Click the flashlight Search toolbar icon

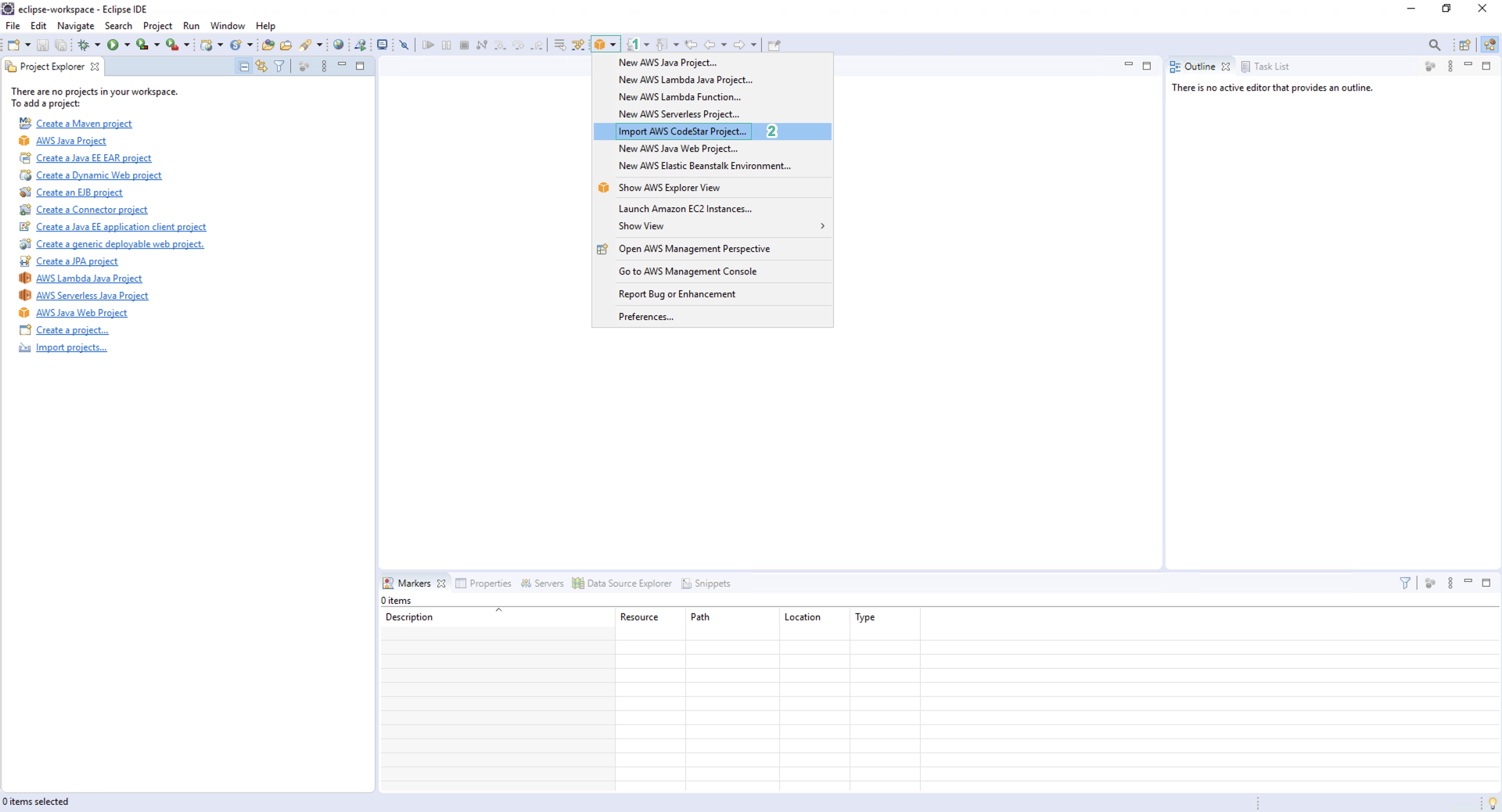(x=305, y=45)
